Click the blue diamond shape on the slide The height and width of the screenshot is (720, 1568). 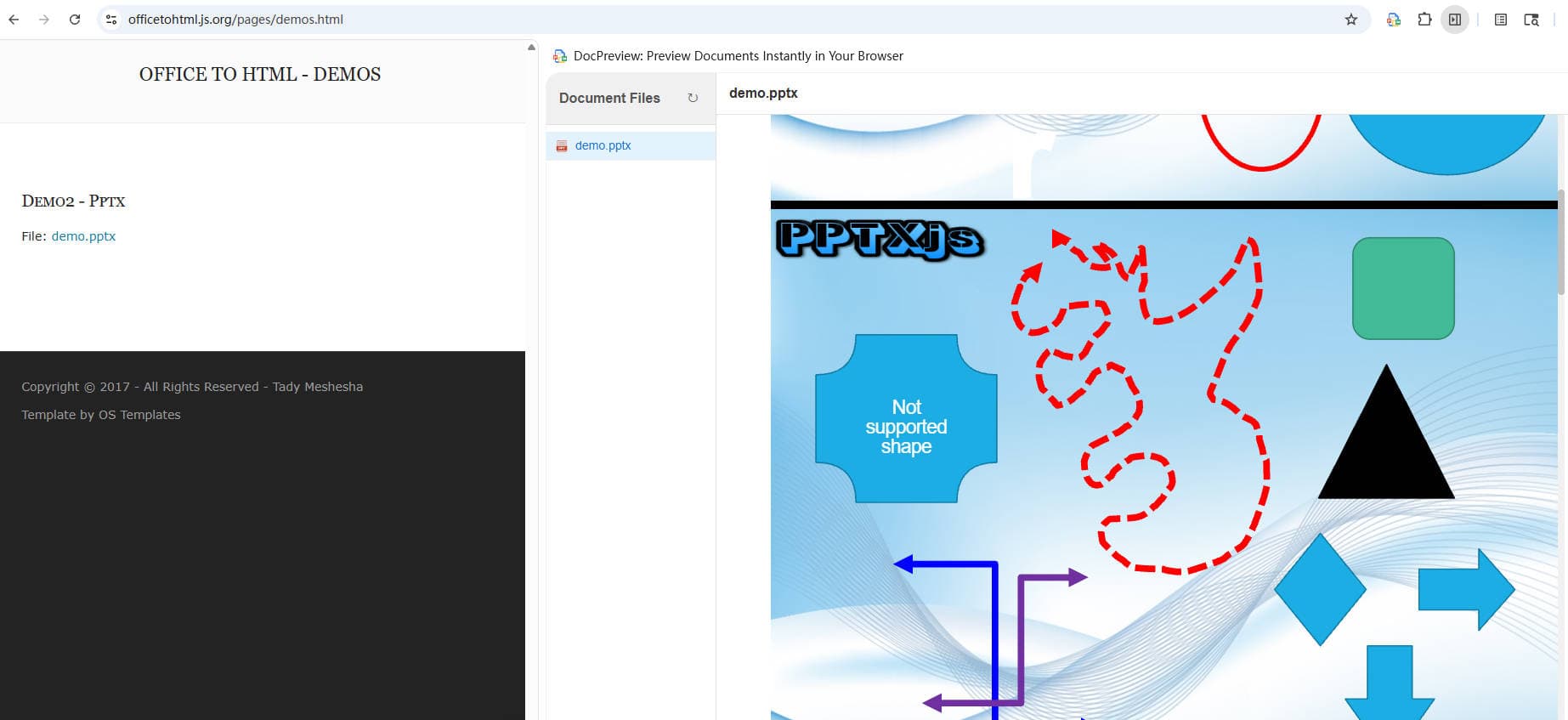1320,589
